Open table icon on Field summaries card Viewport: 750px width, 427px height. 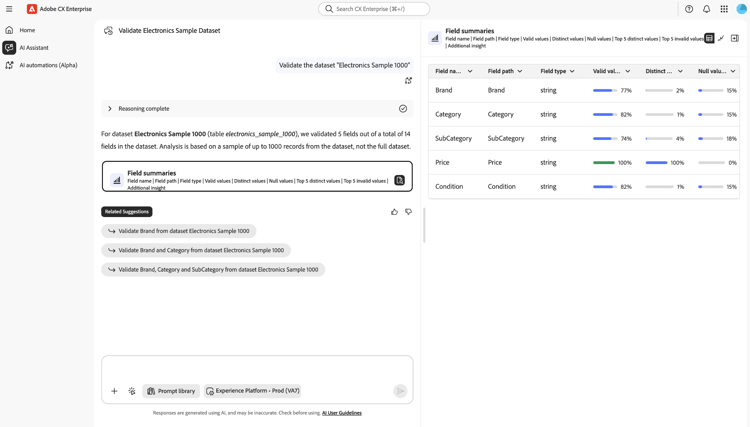399,180
